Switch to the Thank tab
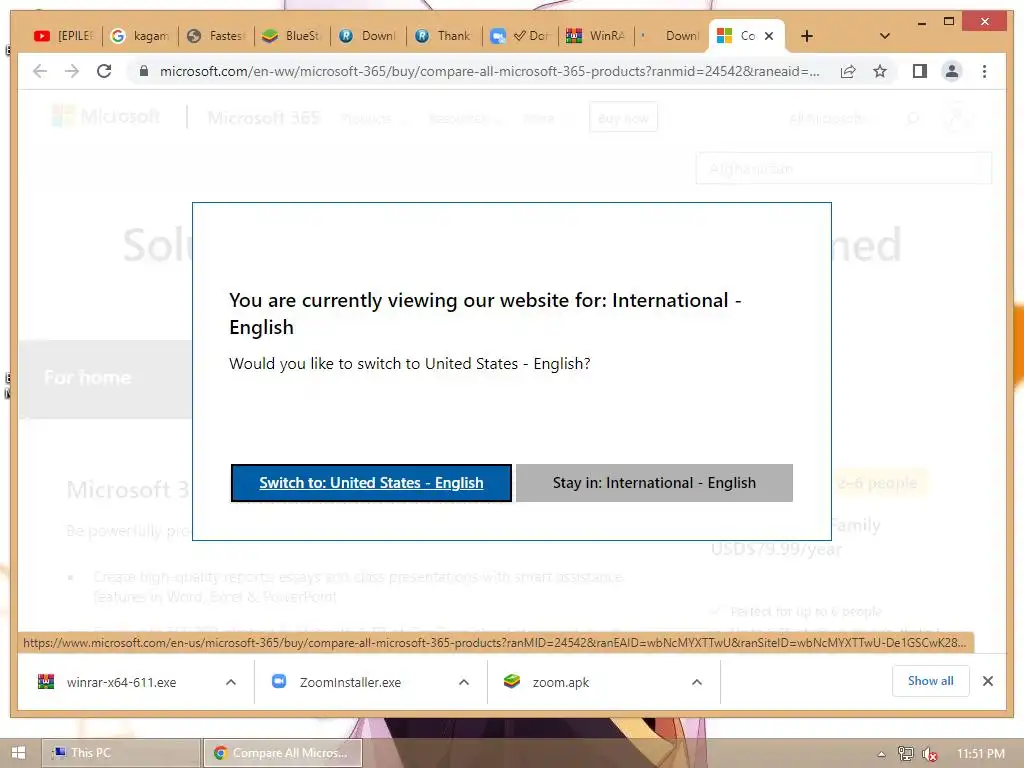 click(x=443, y=36)
